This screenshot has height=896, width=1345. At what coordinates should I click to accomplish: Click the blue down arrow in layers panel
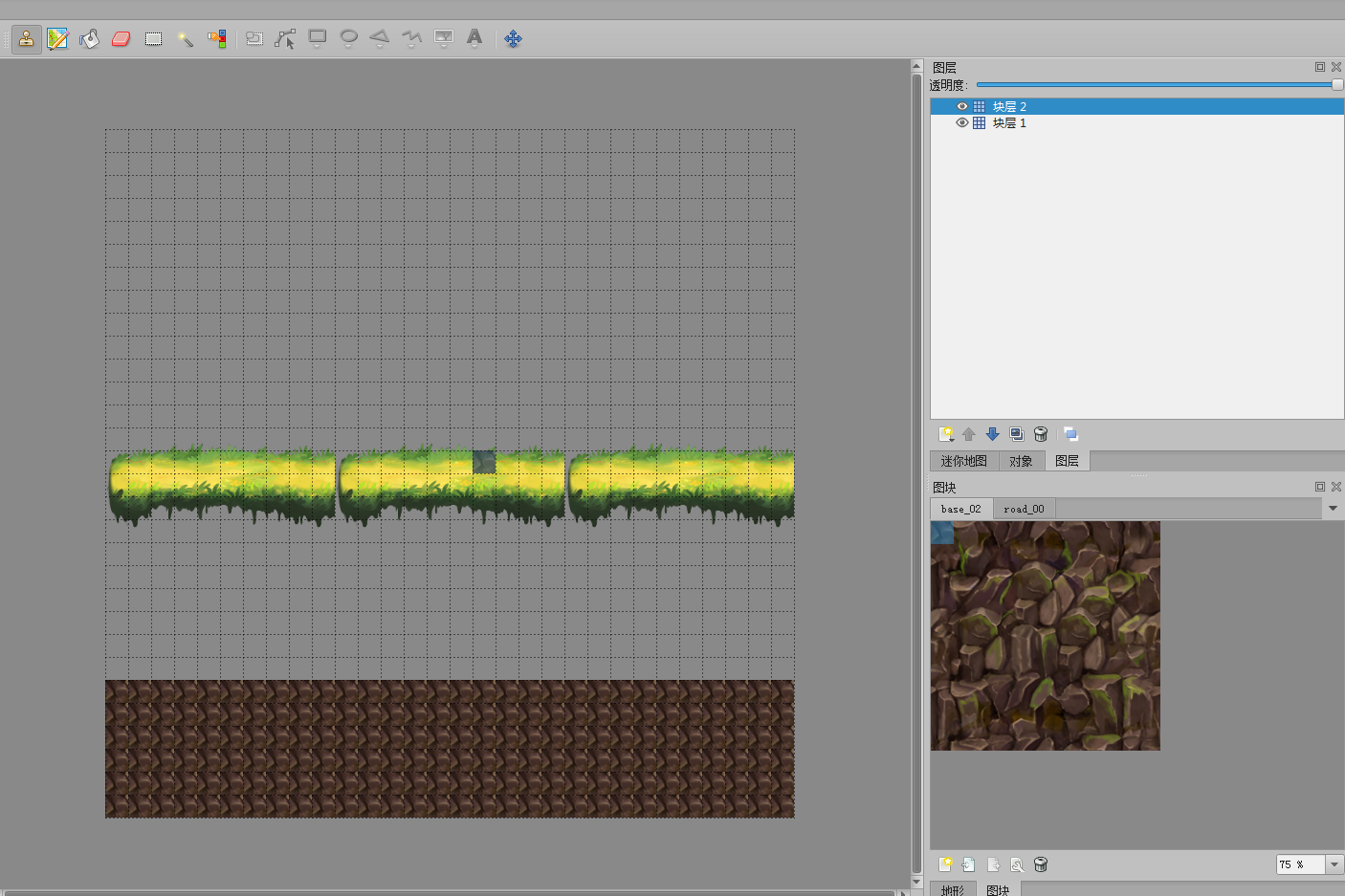[992, 434]
